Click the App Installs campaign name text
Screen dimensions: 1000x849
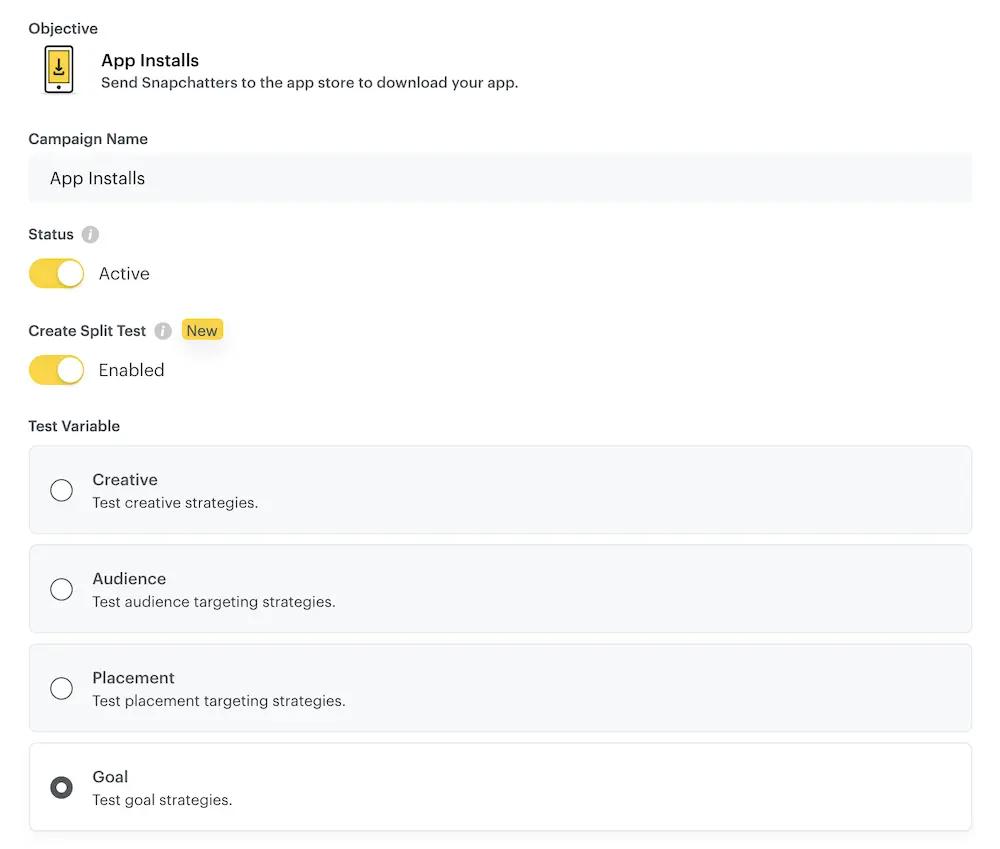tap(97, 177)
